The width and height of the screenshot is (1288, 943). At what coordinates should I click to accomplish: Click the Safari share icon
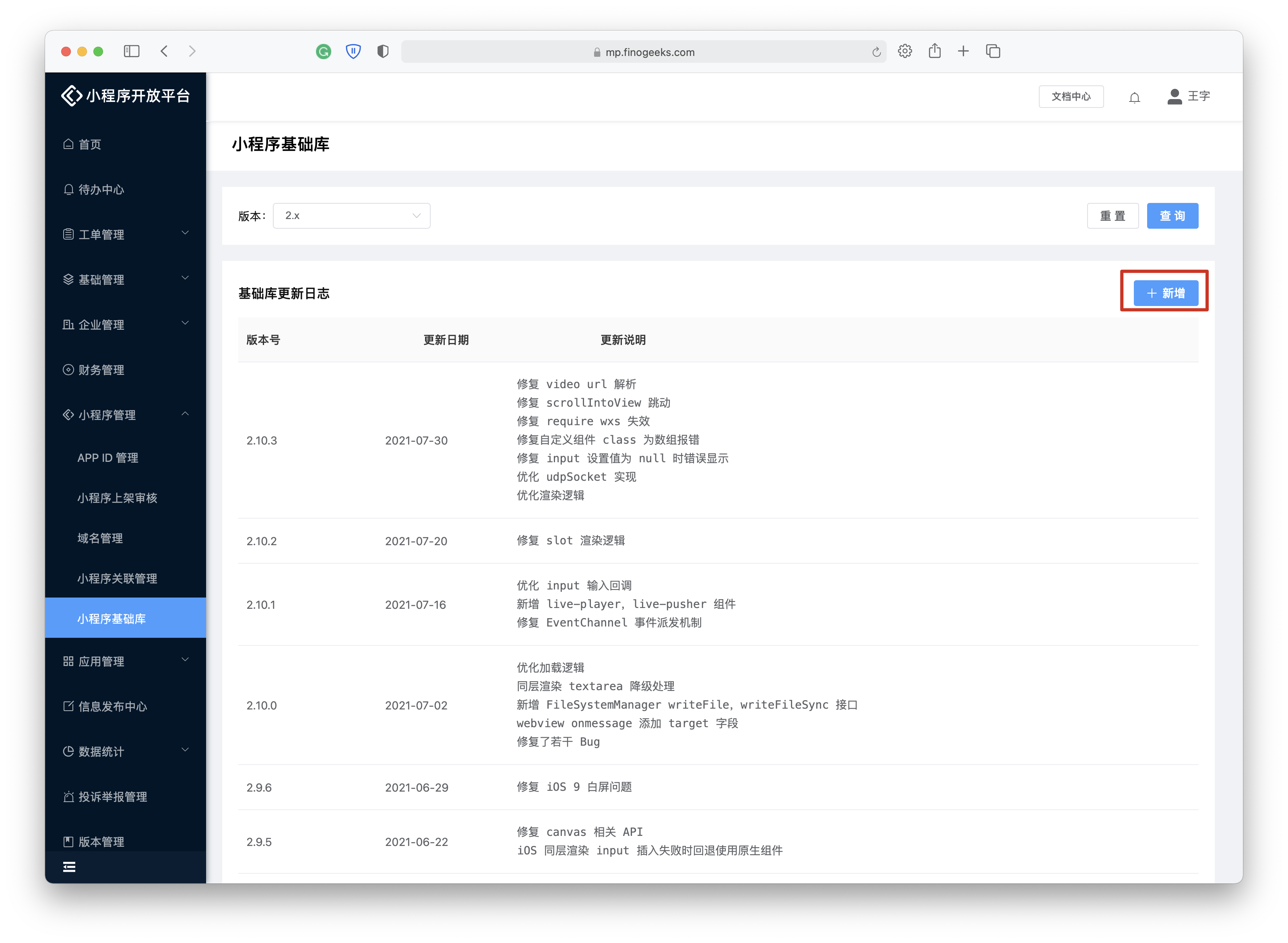point(934,52)
